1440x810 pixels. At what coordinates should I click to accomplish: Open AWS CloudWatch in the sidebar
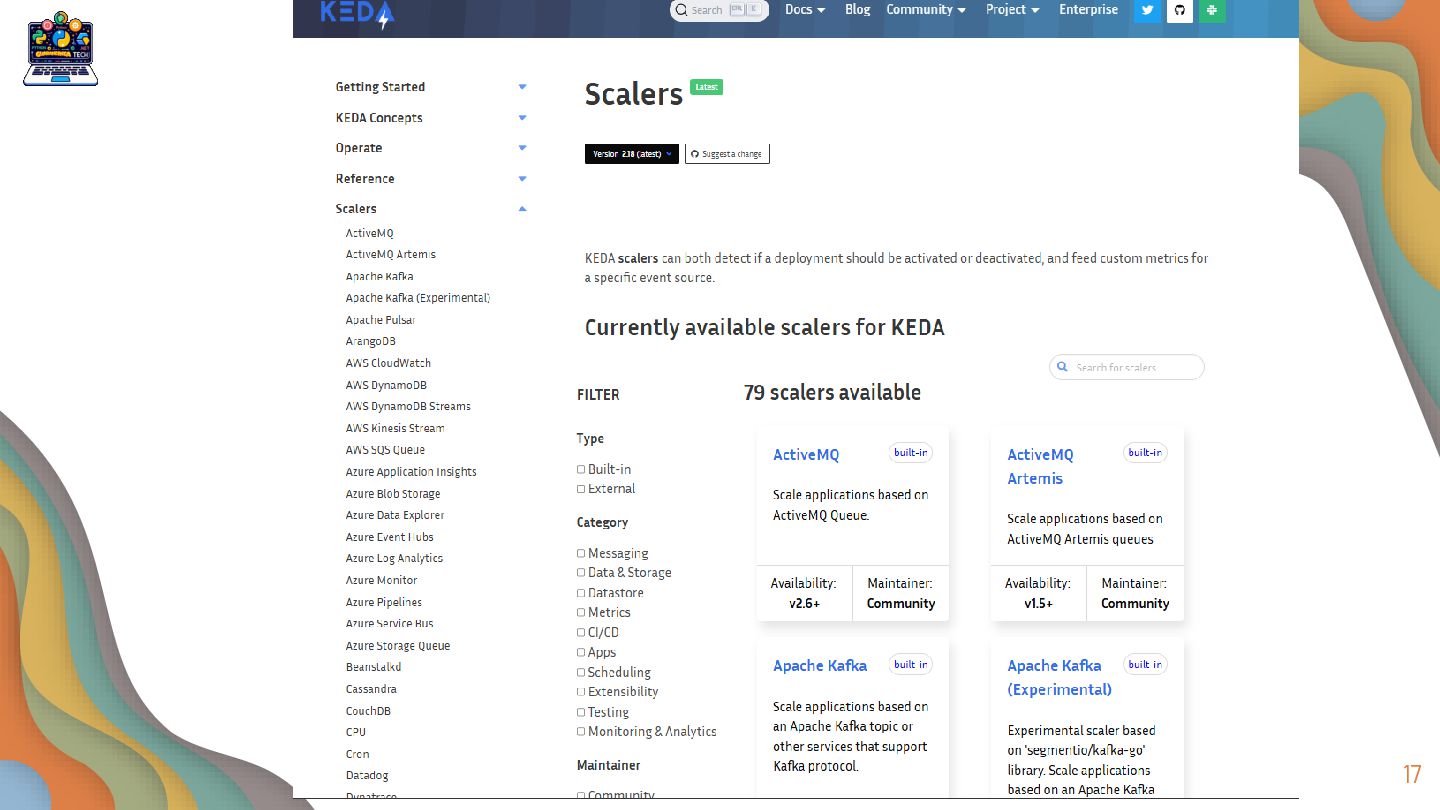pyautogui.click(x=388, y=363)
